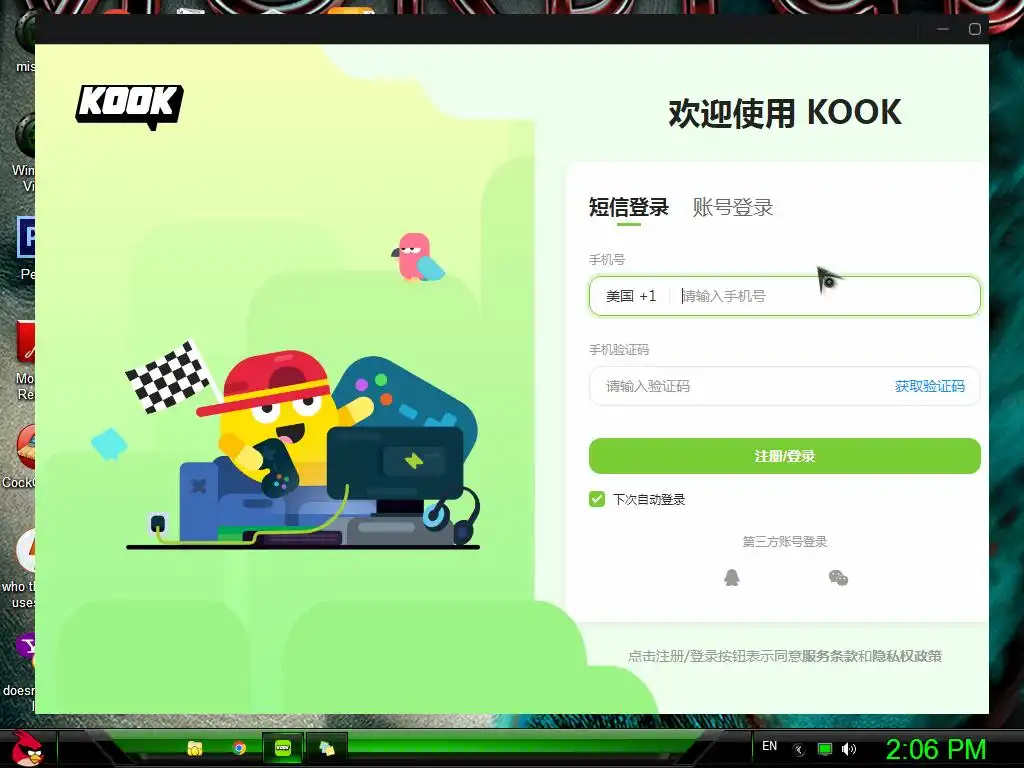Screen dimensions: 1024x768
Task: Click 获取验证码 to request a code
Action: tap(929, 386)
